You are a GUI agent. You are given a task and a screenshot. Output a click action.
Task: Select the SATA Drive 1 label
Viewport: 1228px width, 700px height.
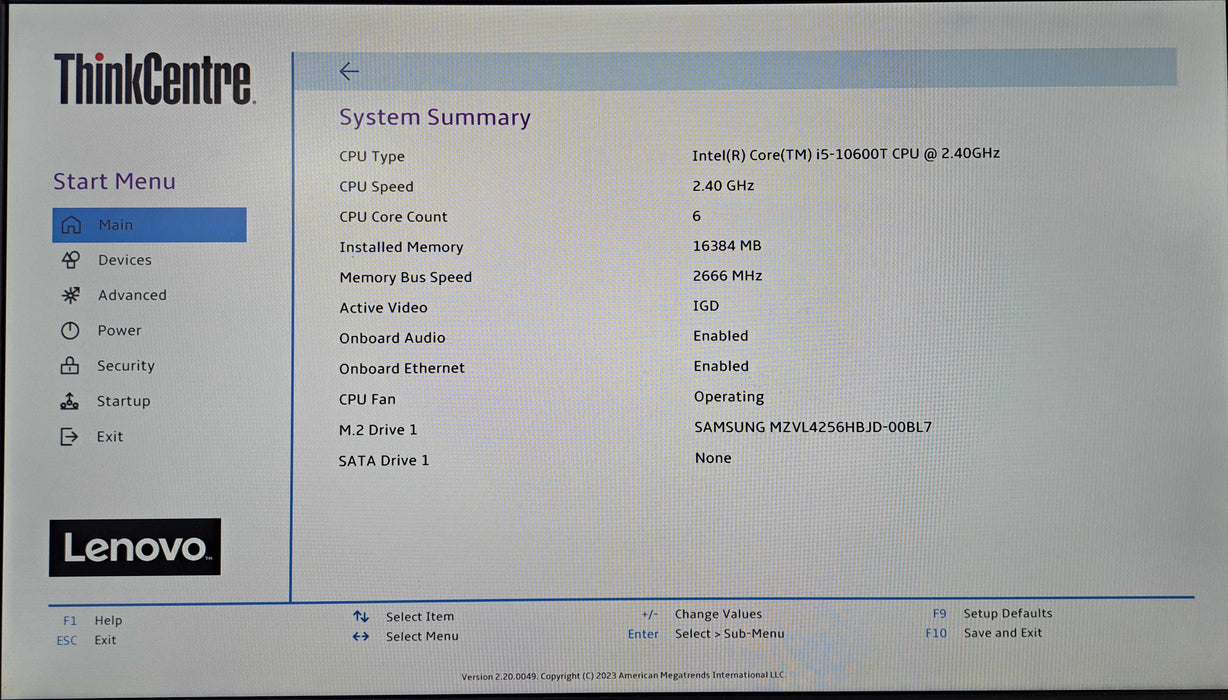tap(384, 461)
